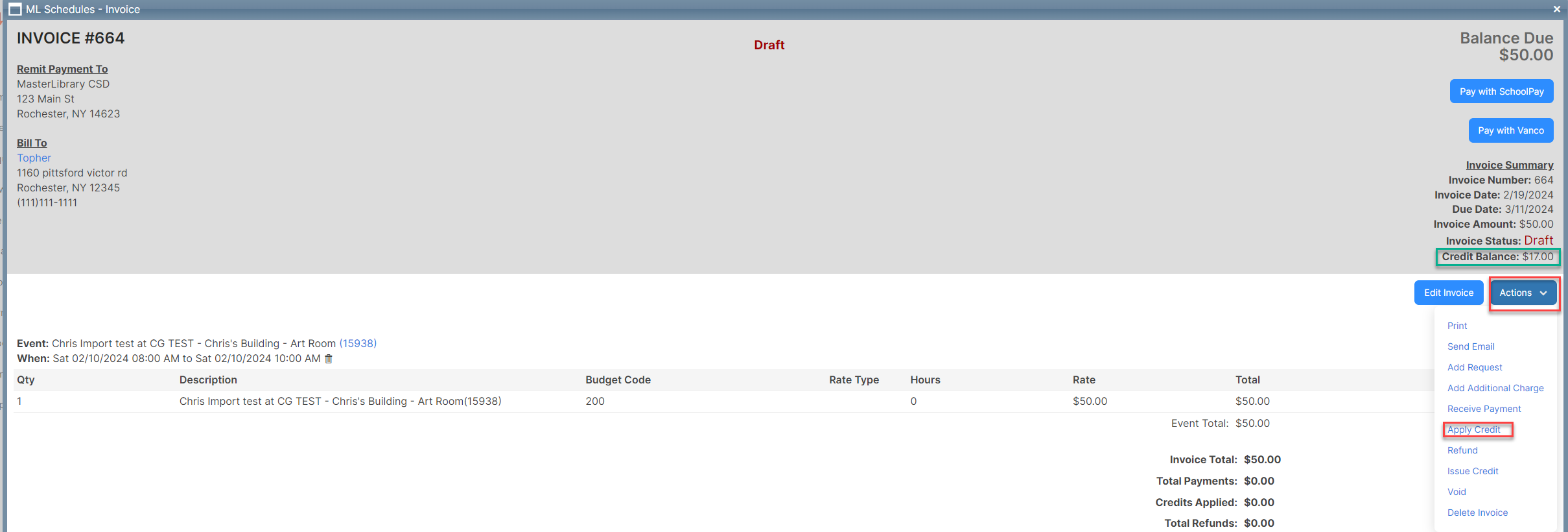The image size is (1568, 532).
Task: Select Print from the Actions menu
Action: coord(1457,326)
